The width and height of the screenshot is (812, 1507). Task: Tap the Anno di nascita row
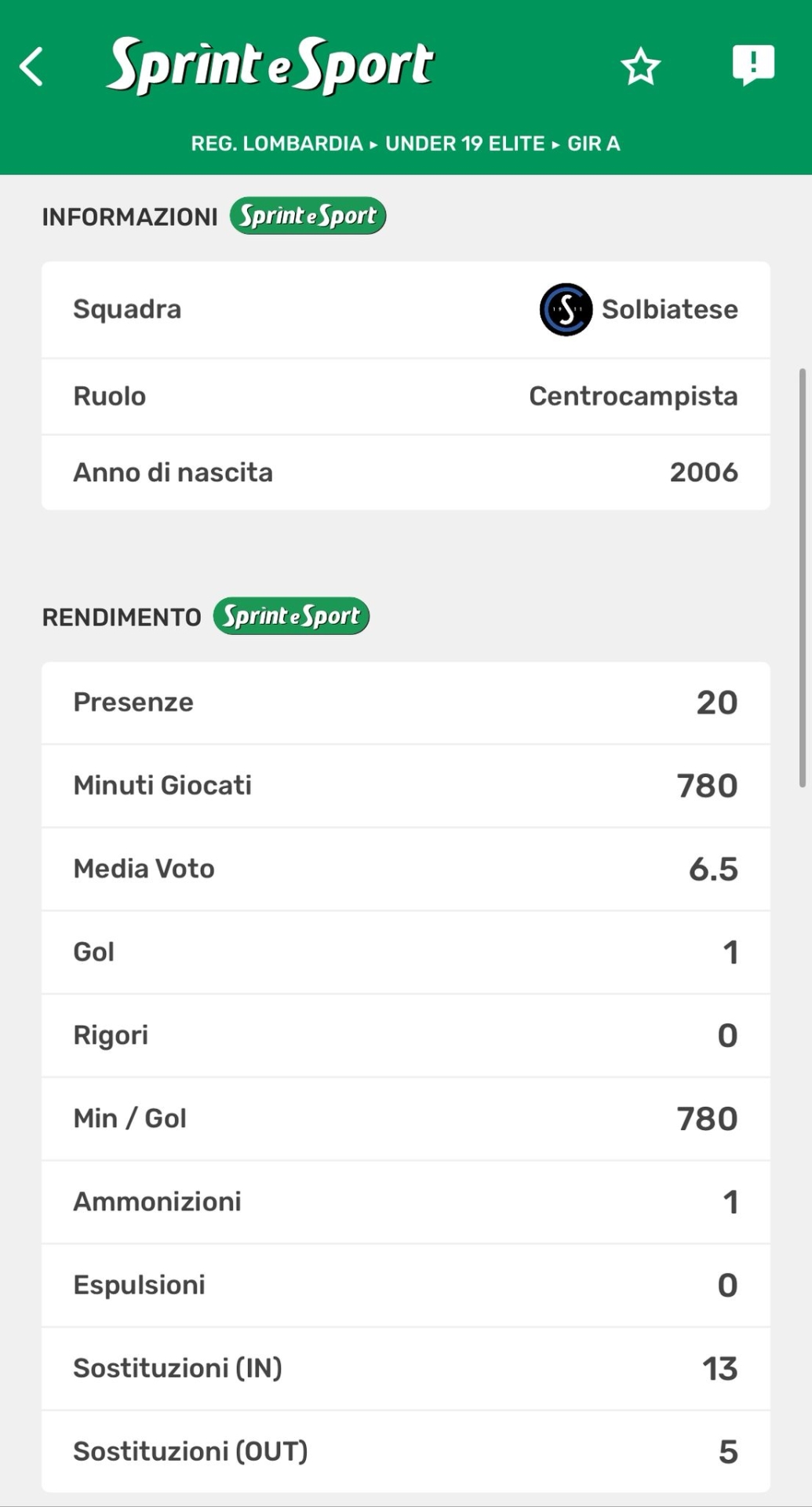pyautogui.click(x=406, y=473)
